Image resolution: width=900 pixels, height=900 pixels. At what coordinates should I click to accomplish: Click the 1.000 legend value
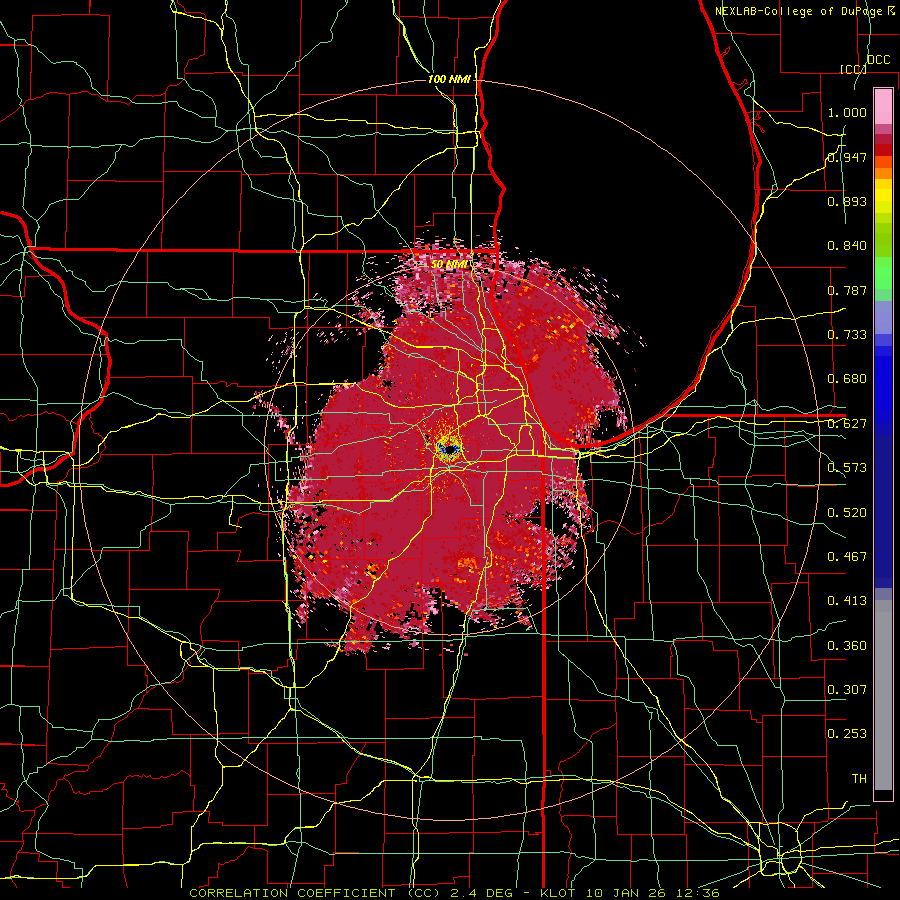click(847, 112)
